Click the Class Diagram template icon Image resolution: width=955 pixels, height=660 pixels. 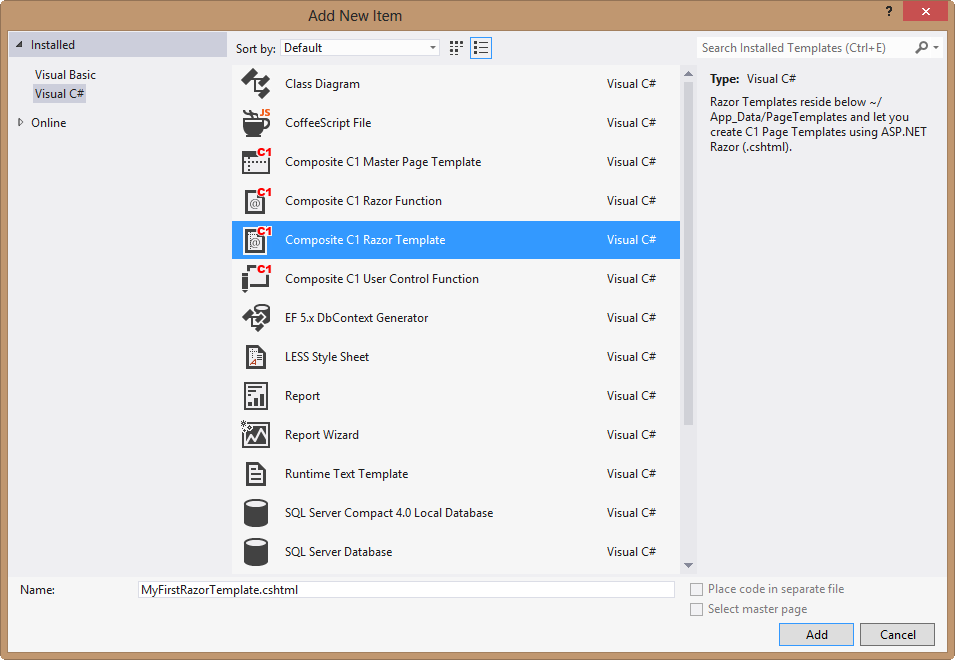256,84
